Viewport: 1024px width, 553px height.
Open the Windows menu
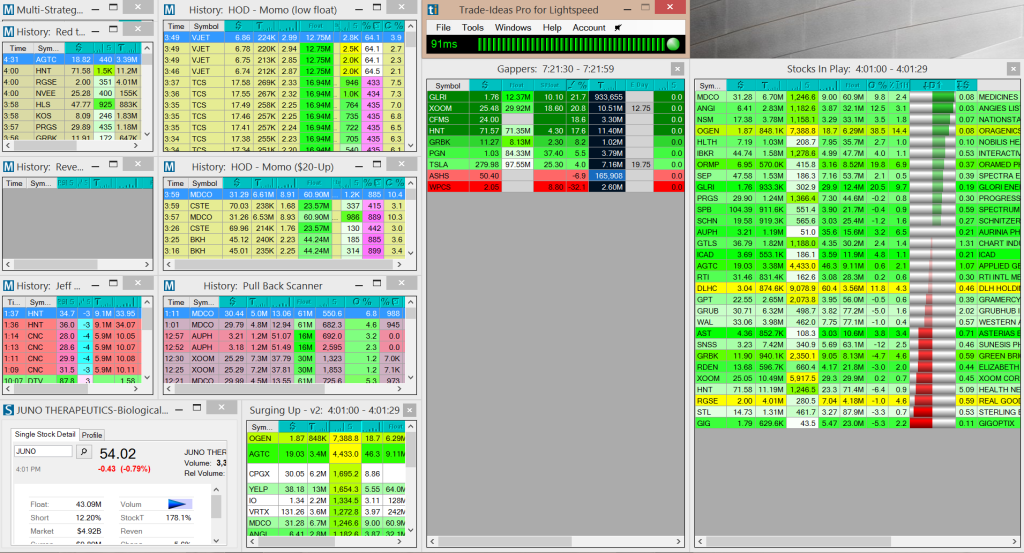pos(513,27)
